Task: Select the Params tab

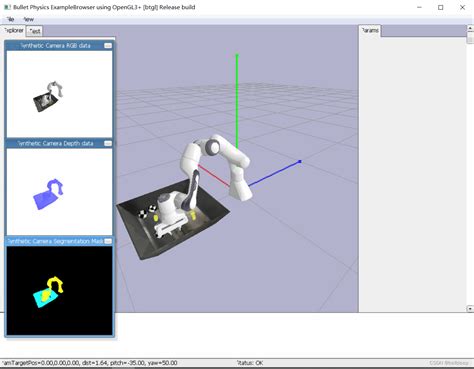Action: click(370, 30)
